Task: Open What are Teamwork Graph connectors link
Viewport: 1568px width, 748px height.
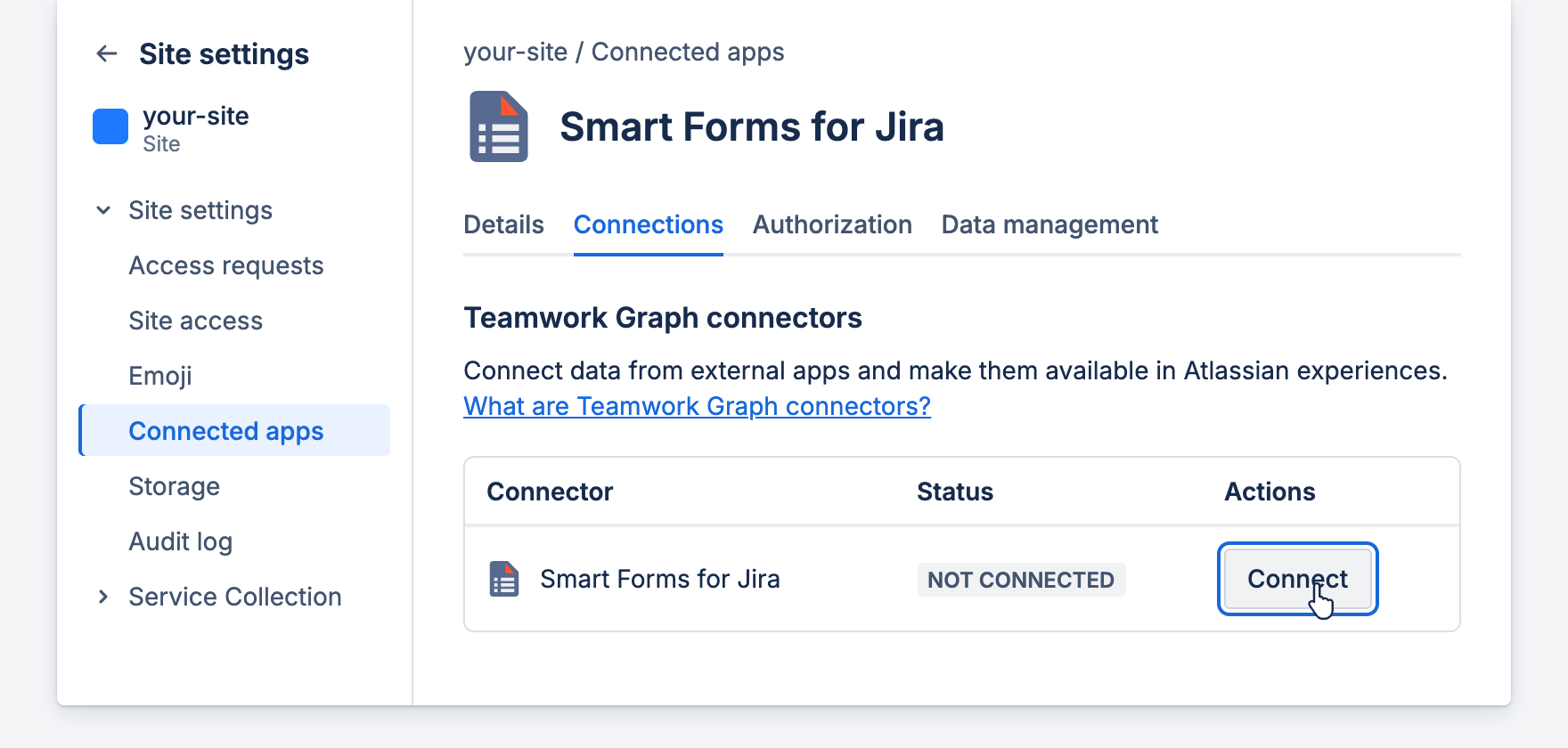Action: 697,406
